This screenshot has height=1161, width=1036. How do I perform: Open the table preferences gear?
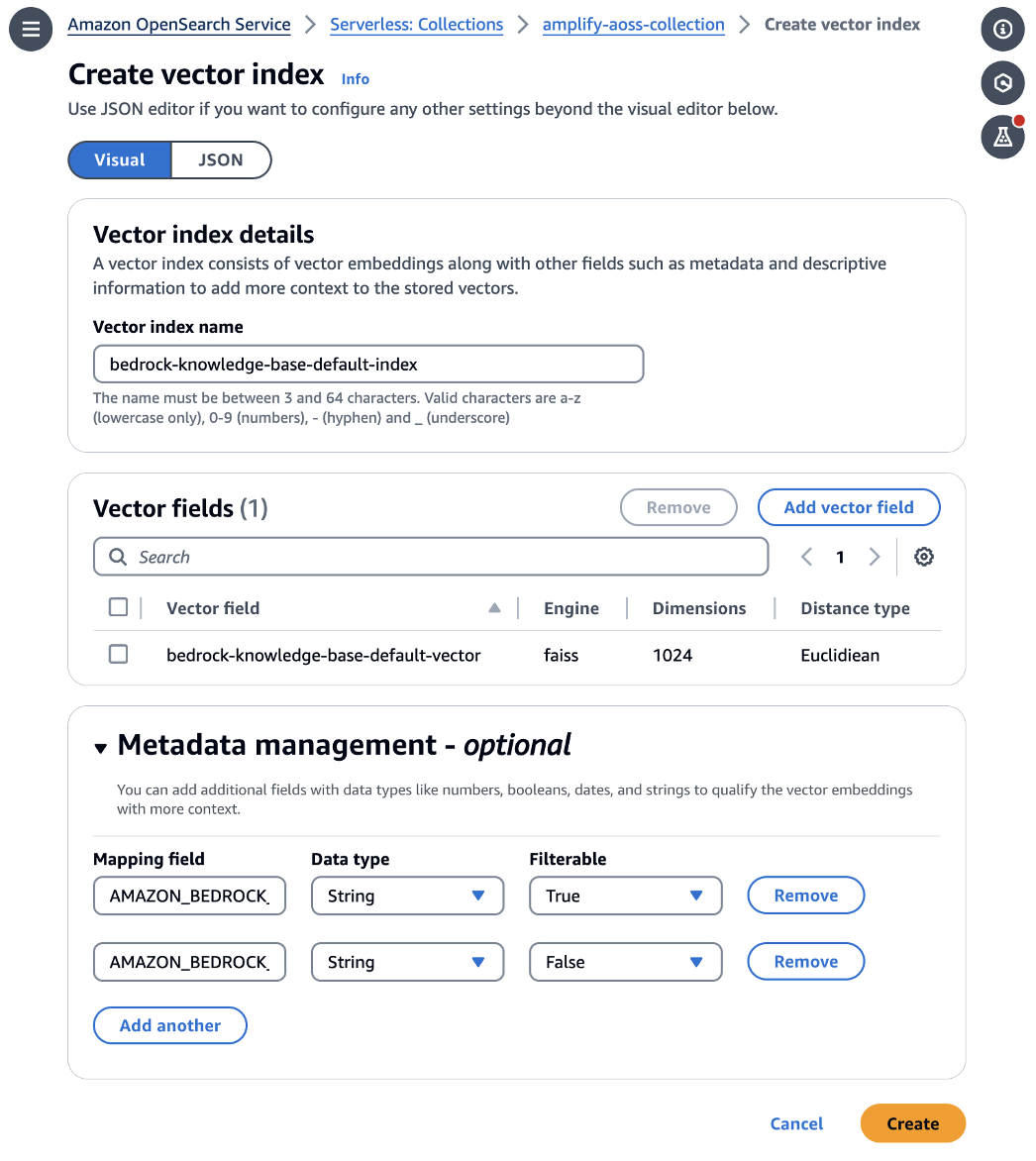pyautogui.click(x=923, y=557)
